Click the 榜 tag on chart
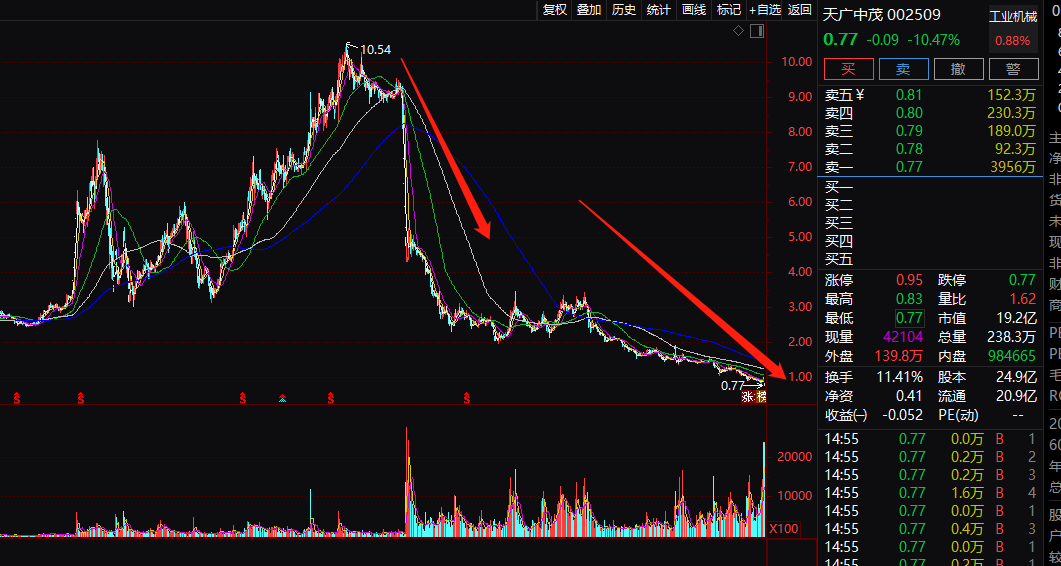1061x566 pixels. [761, 398]
